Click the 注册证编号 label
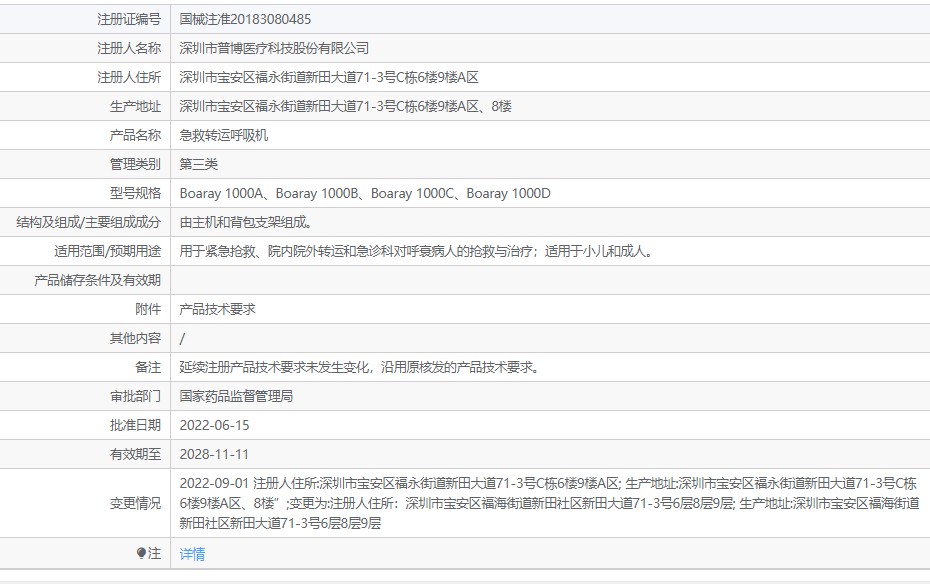This screenshot has width=930, height=584. [129, 19]
